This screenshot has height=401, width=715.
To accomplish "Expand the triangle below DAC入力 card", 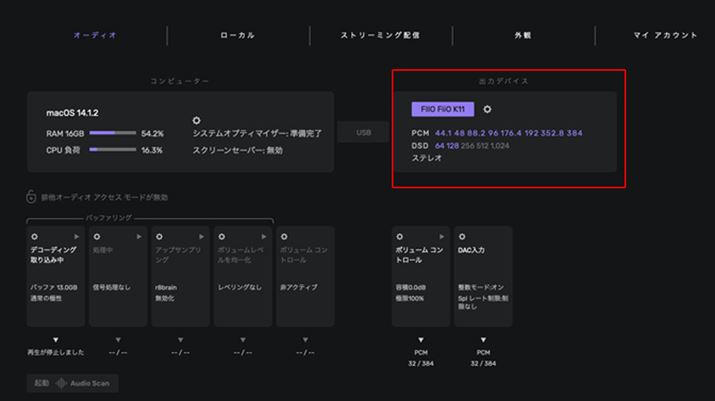I will coord(483,340).
